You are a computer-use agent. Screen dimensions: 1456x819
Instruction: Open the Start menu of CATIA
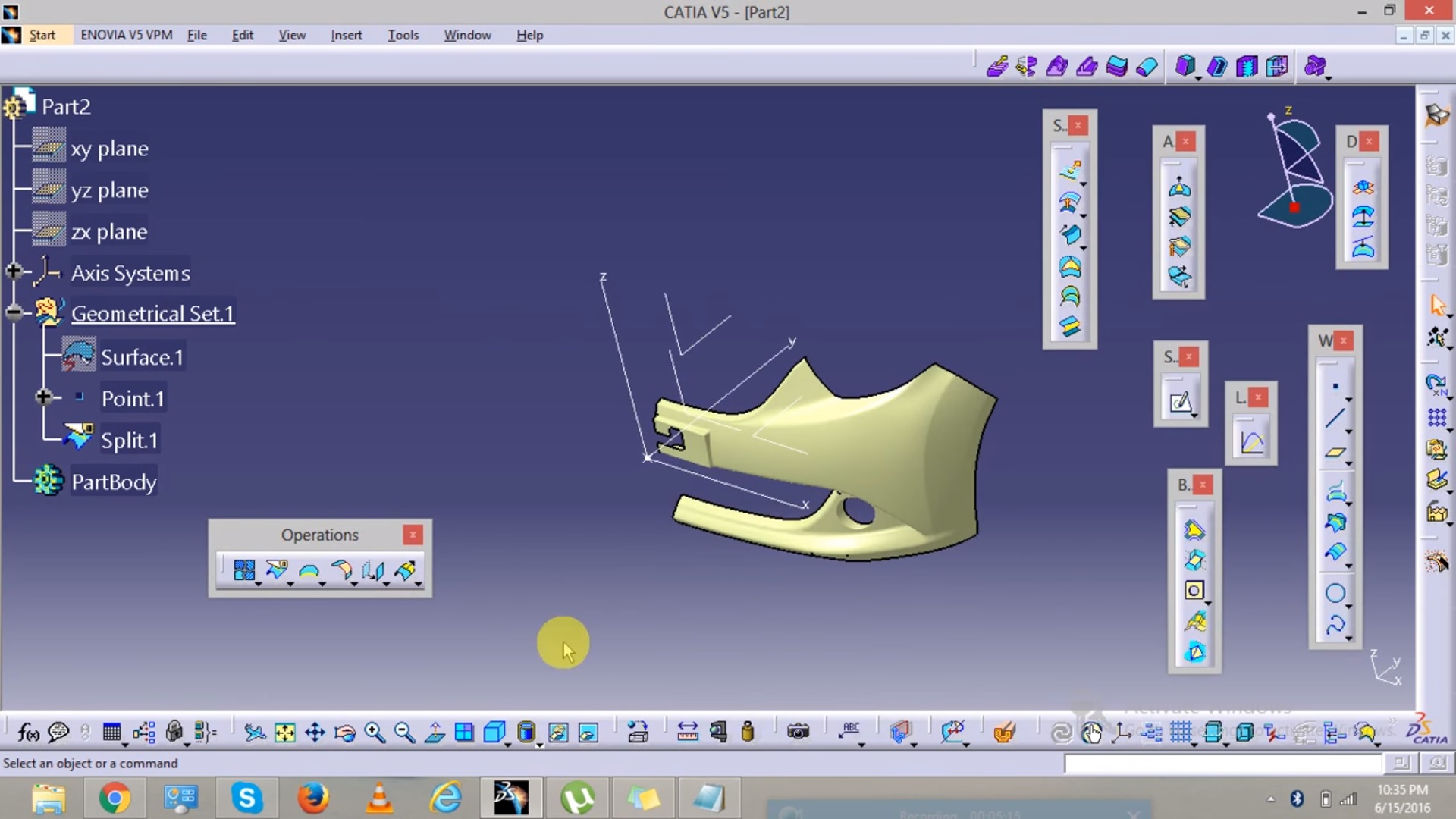42,35
